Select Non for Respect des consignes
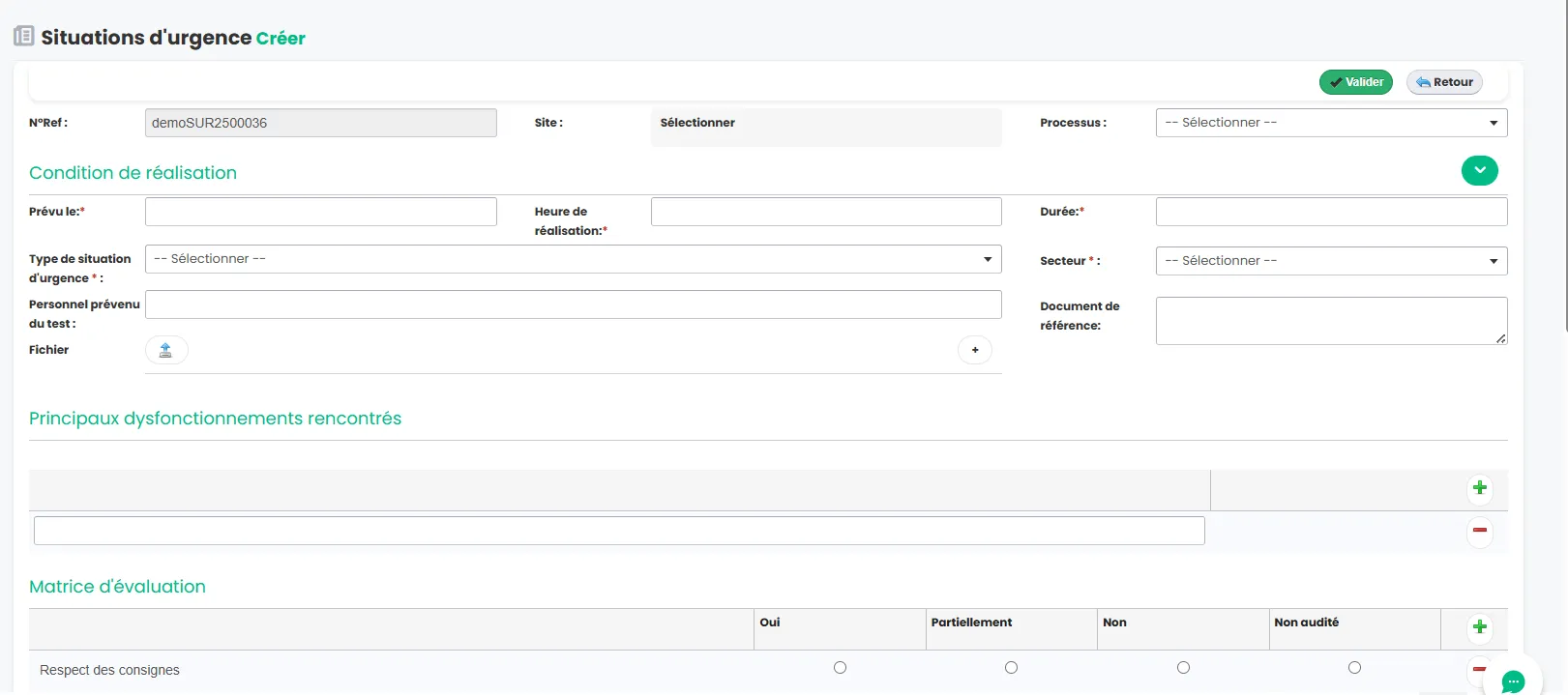 point(1183,668)
